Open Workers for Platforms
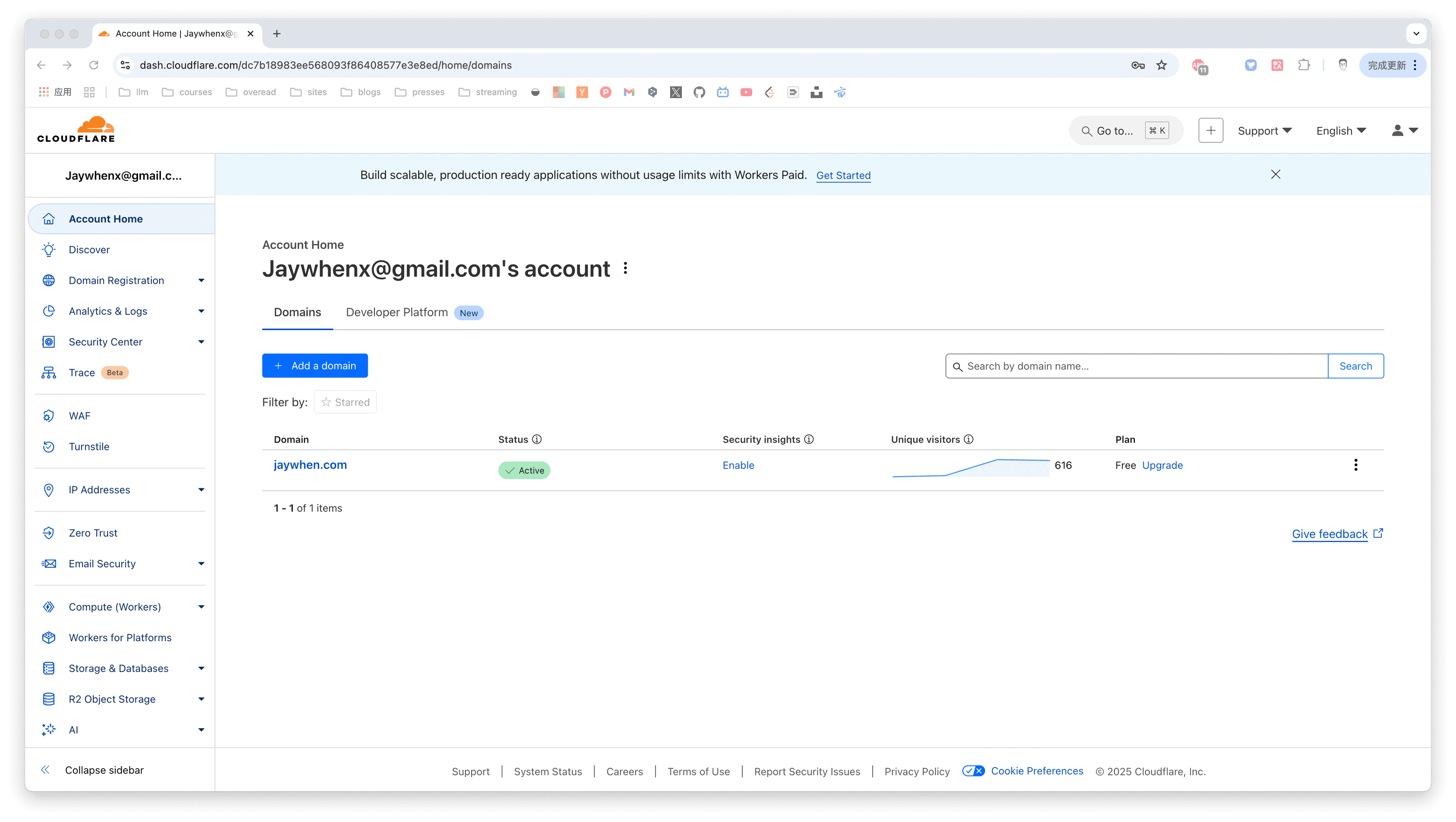1456x822 pixels. pos(121,637)
